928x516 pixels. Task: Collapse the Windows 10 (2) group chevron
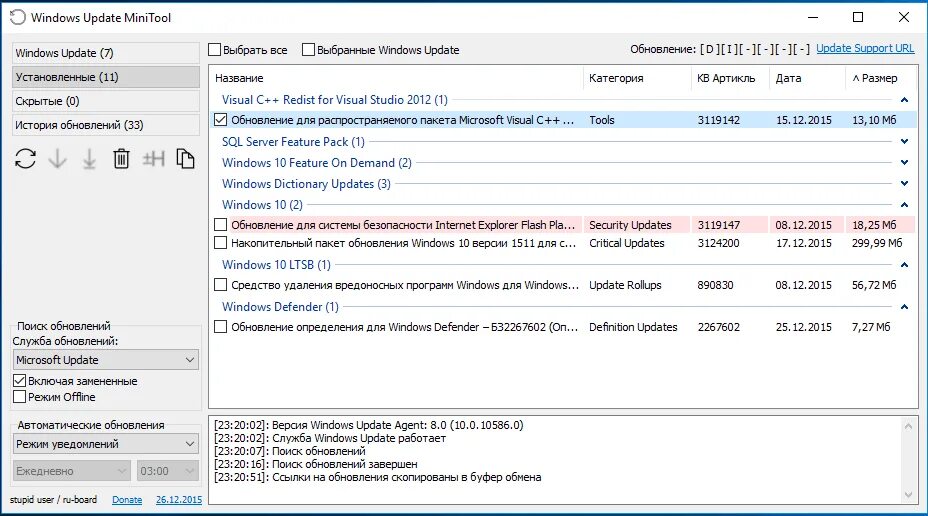coord(904,205)
